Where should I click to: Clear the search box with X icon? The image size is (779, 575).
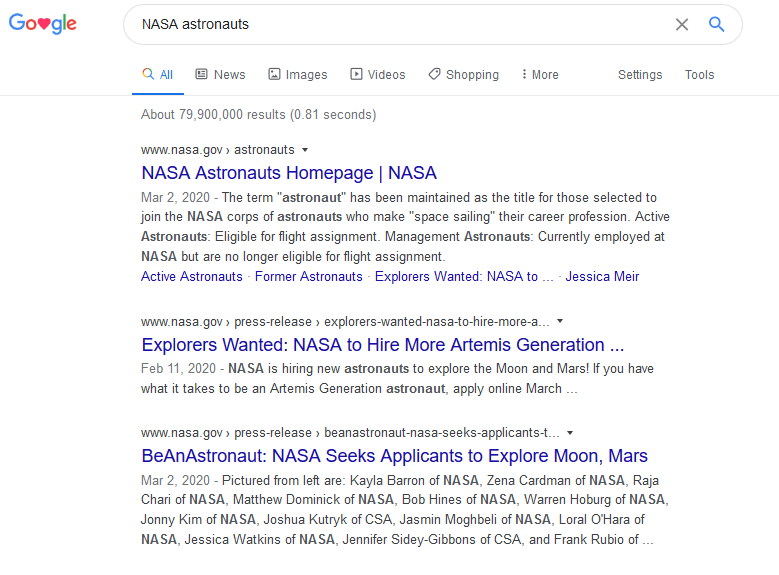coord(682,24)
